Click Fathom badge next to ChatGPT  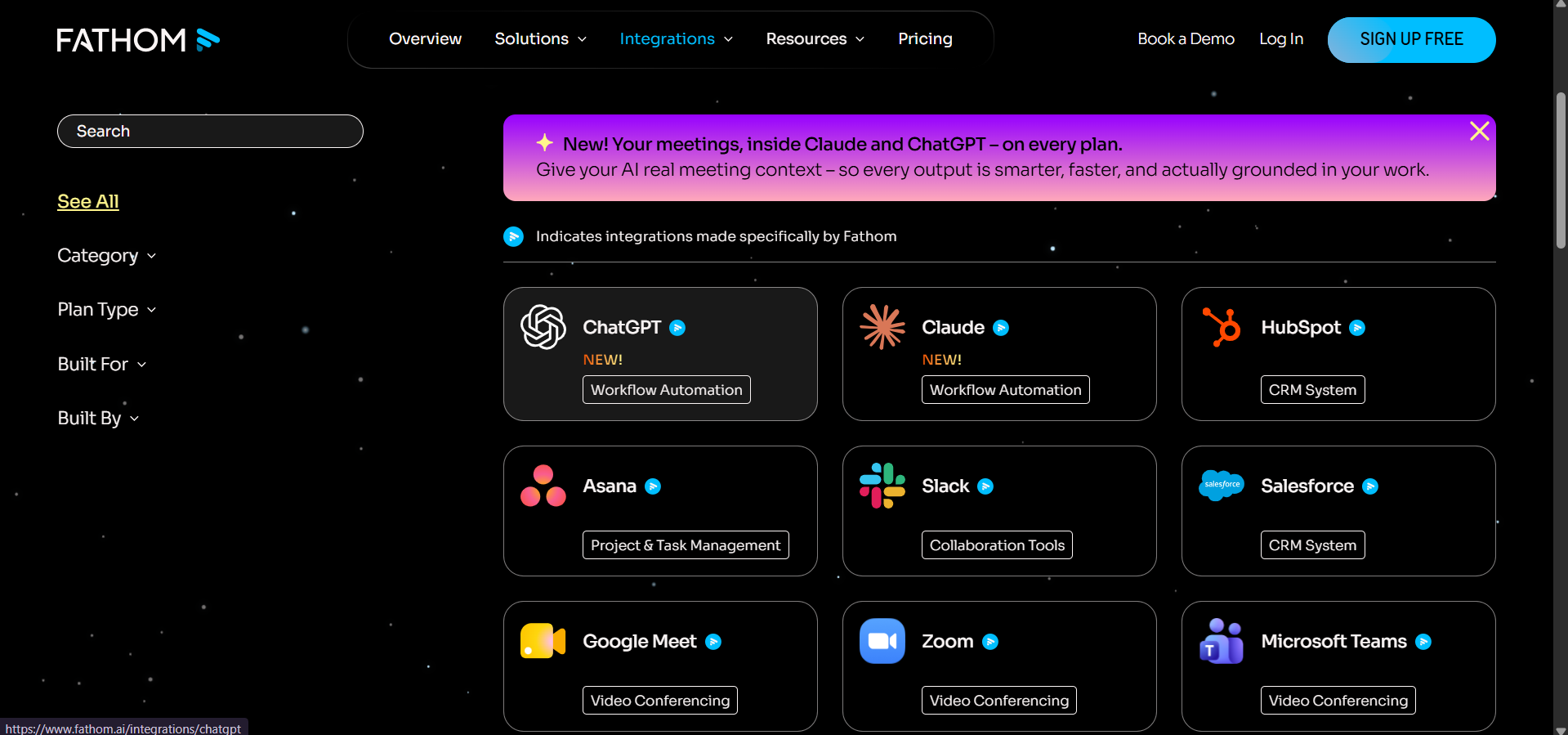click(677, 328)
